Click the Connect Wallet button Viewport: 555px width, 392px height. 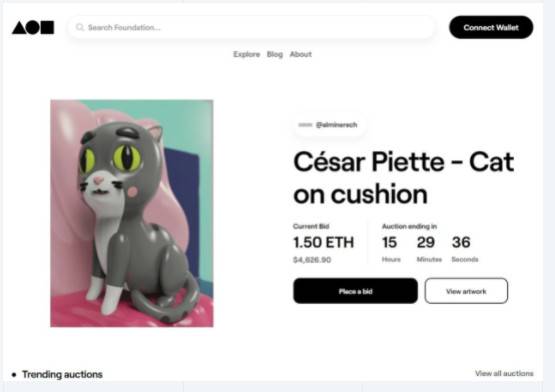click(x=491, y=27)
